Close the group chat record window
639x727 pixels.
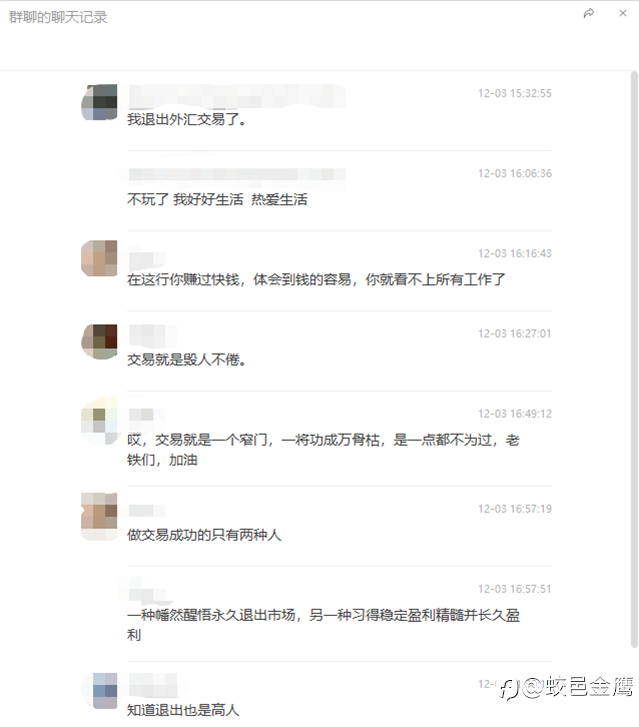click(623, 13)
